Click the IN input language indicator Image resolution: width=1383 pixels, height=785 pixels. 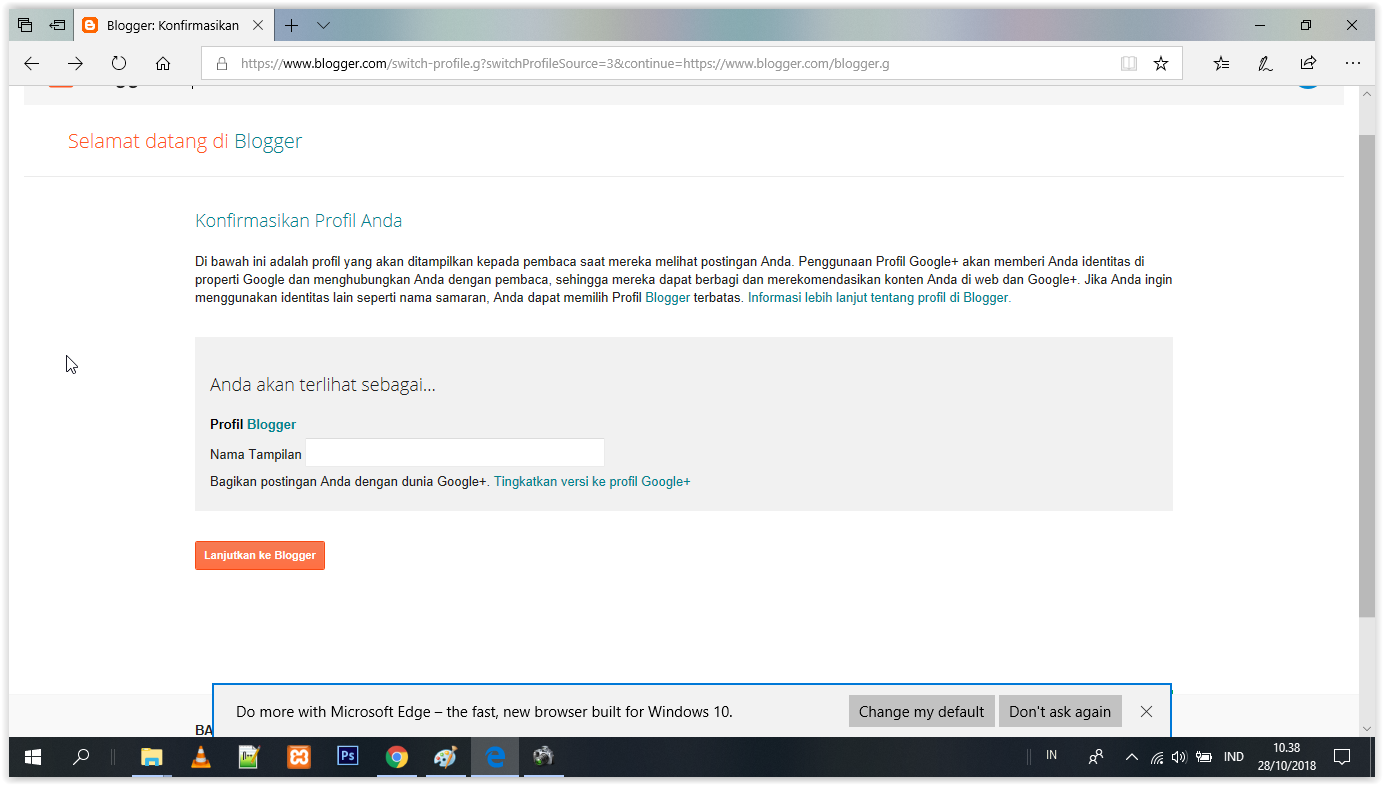(x=1051, y=756)
